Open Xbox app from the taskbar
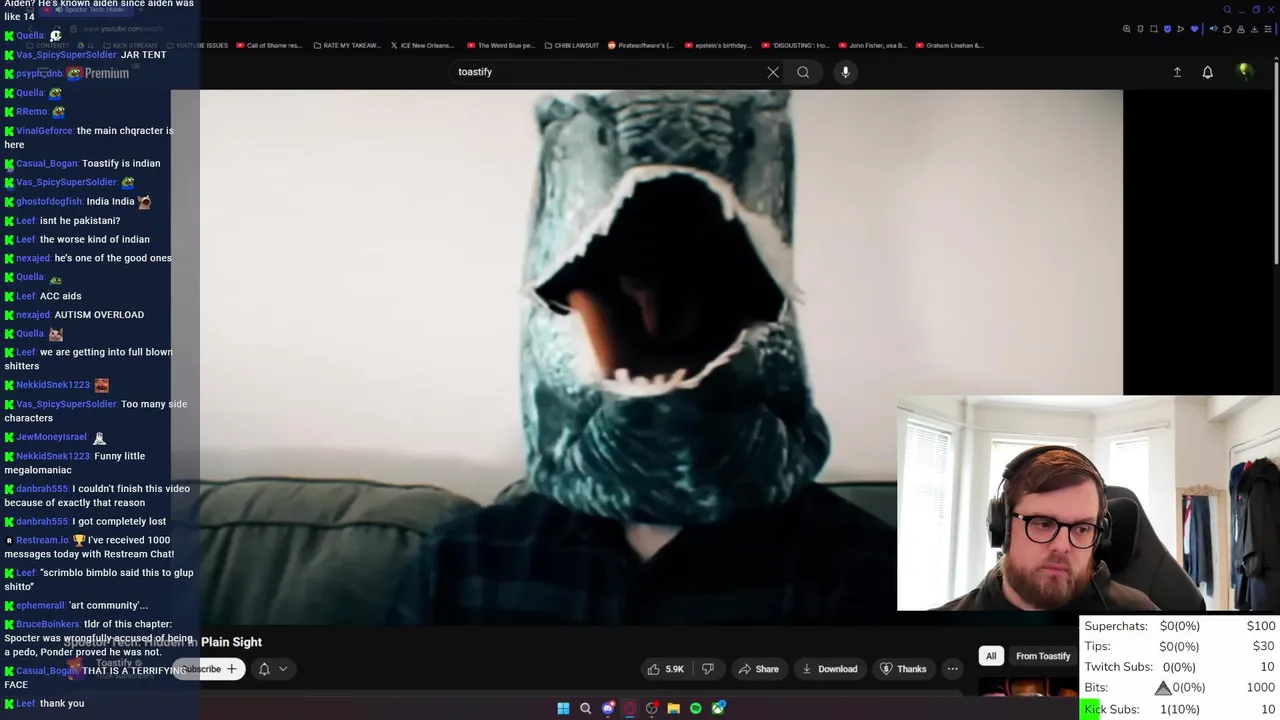 coord(718,708)
